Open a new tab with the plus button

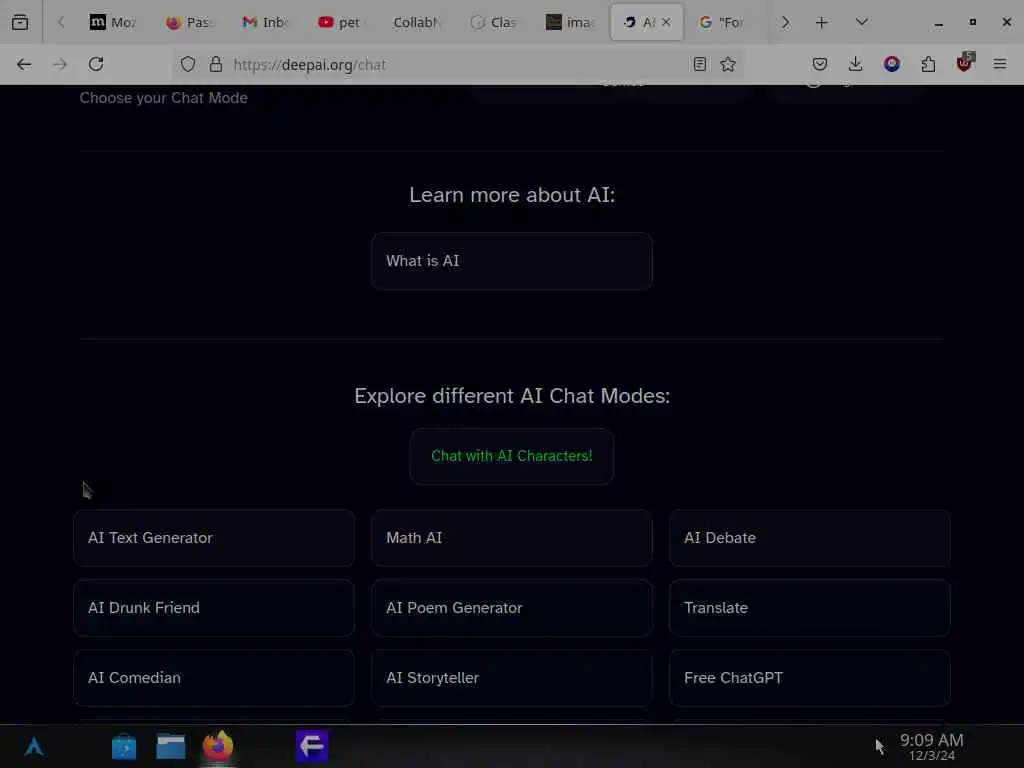tap(822, 22)
